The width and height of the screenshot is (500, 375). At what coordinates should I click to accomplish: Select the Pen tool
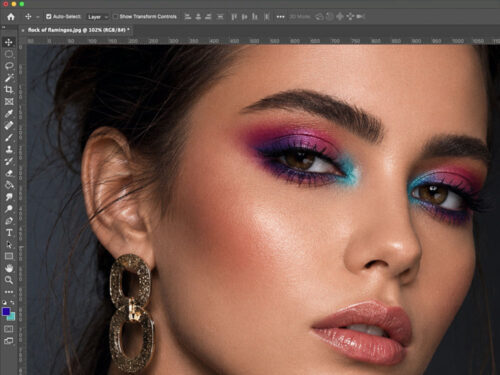tap(9, 221)
